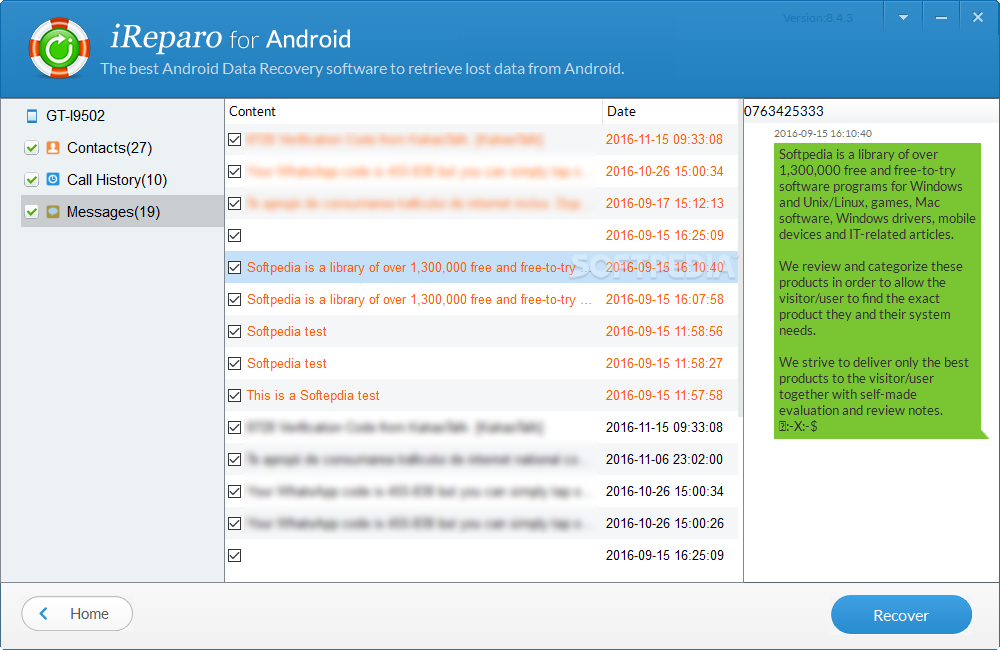The width and height of the screenshot is (1000, 650).
Task: Click the Date column header
Action: (670, 112)
